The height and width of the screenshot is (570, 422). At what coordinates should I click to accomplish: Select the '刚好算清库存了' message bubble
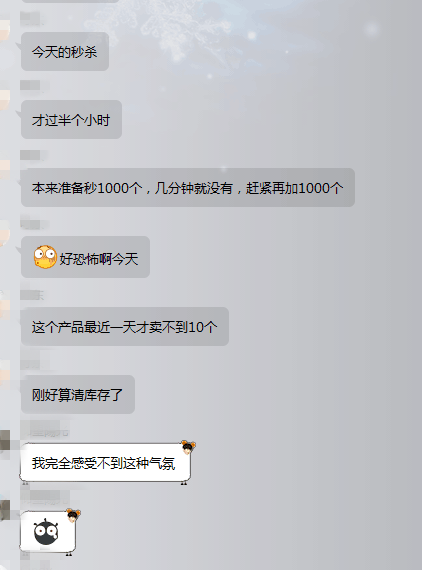pos(78,394)
